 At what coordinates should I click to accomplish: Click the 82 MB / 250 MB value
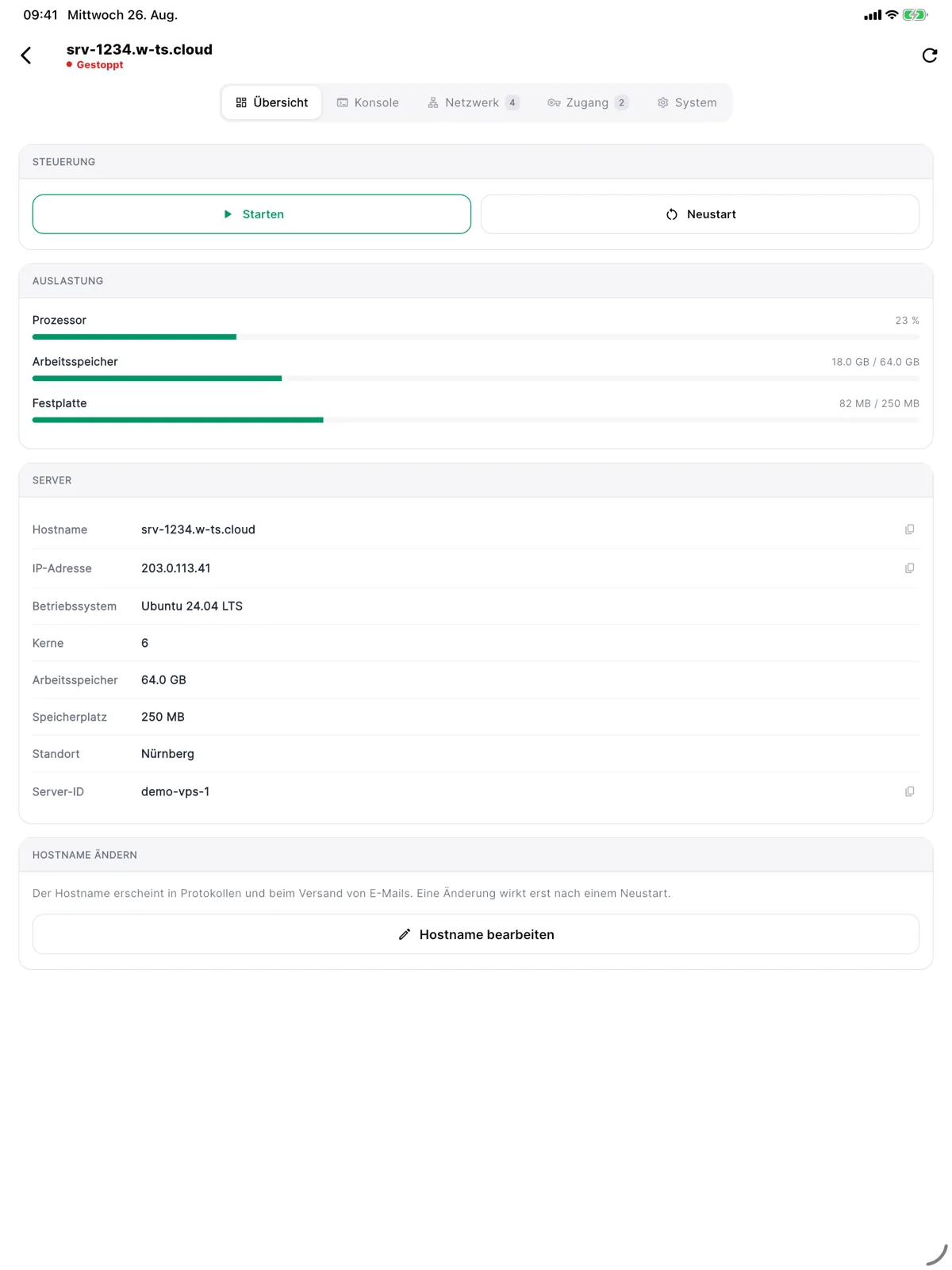(880, 403)
